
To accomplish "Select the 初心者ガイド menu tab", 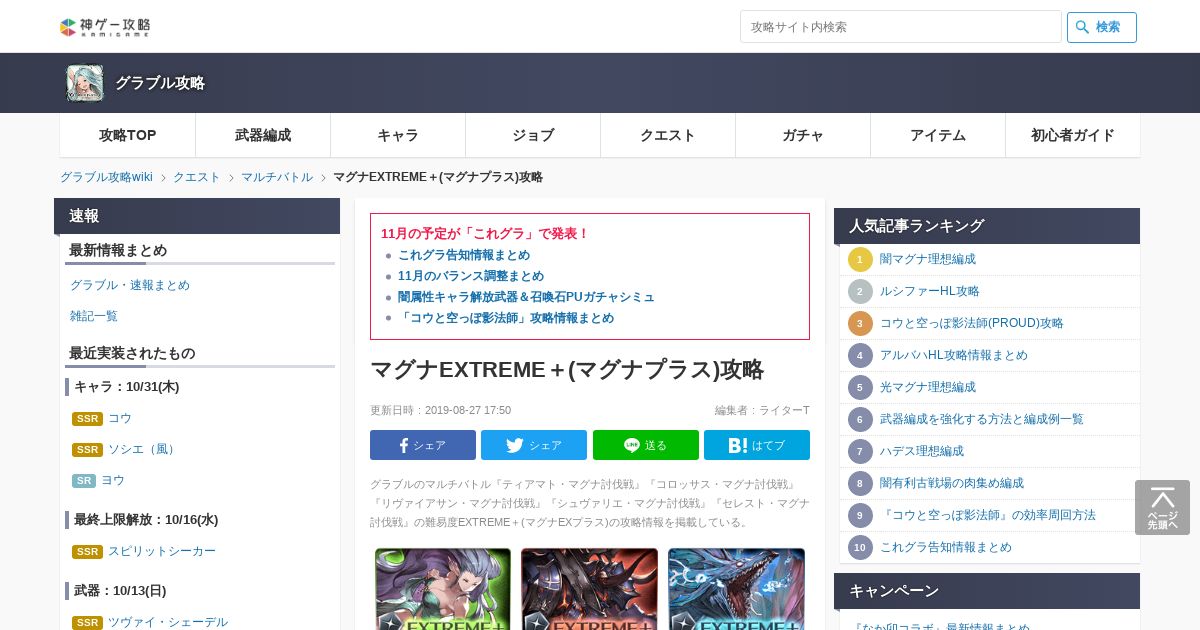I will (1073, 135).
